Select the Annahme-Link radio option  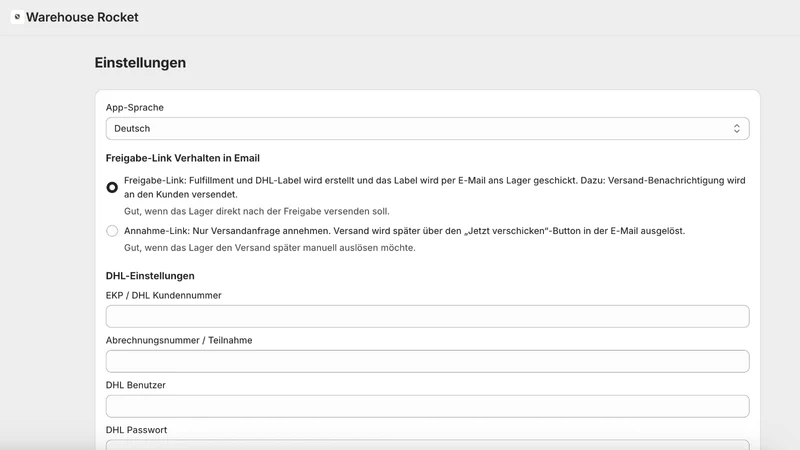tap(112, 231)
